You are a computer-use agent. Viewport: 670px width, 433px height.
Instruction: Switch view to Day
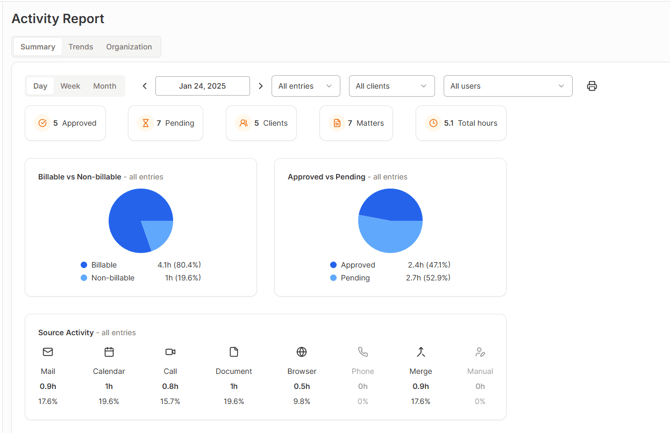(x=40, y=86)
